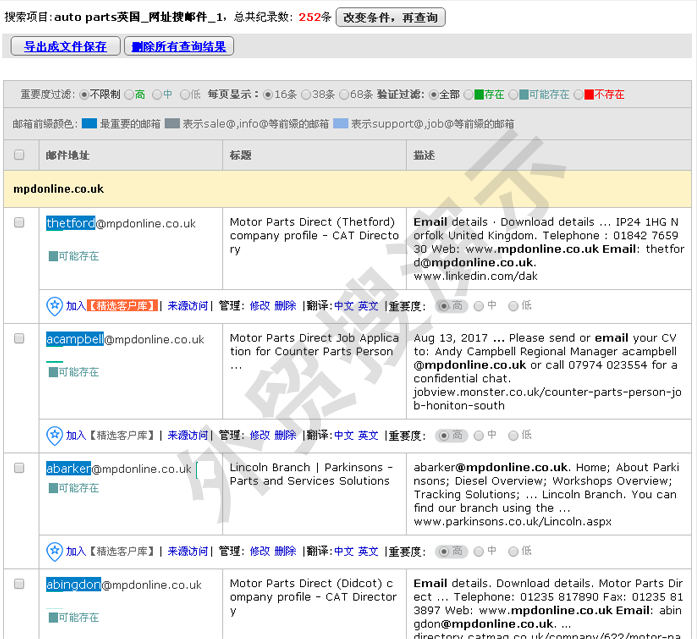This screenshot has width=697, height=639.
Task: Open 来源访问 link in acampbell row
Action: click(x=188, y=435)
